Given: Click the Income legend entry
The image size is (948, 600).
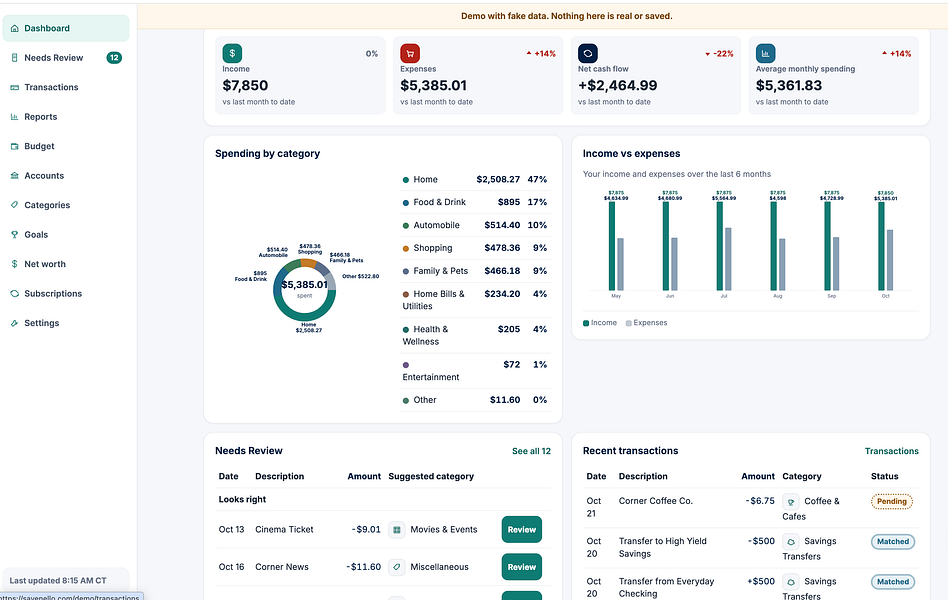Looking at the screenshot, I should click(600, 323).
